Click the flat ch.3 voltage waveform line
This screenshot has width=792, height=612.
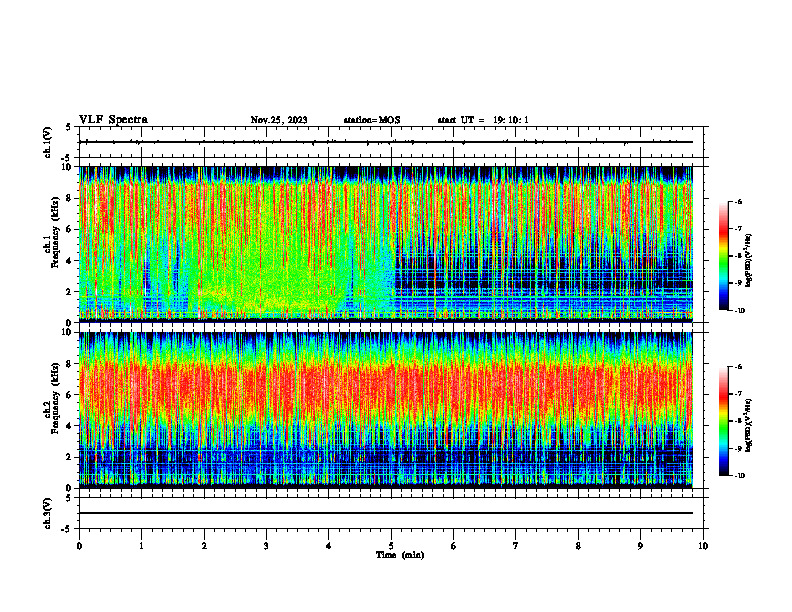(x=386, y=513)
